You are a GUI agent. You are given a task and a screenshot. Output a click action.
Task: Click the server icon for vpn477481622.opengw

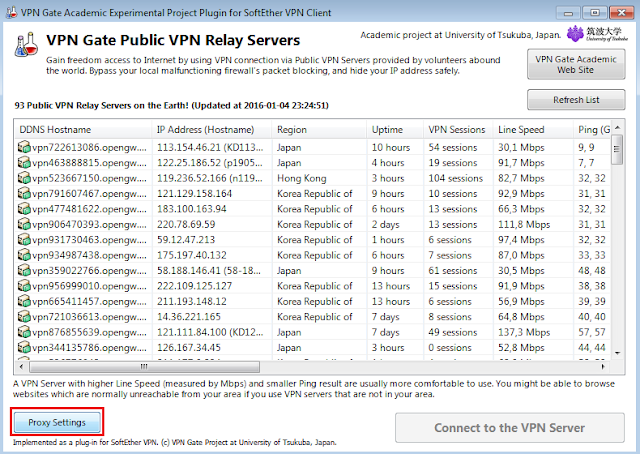(x=24, y=209)
